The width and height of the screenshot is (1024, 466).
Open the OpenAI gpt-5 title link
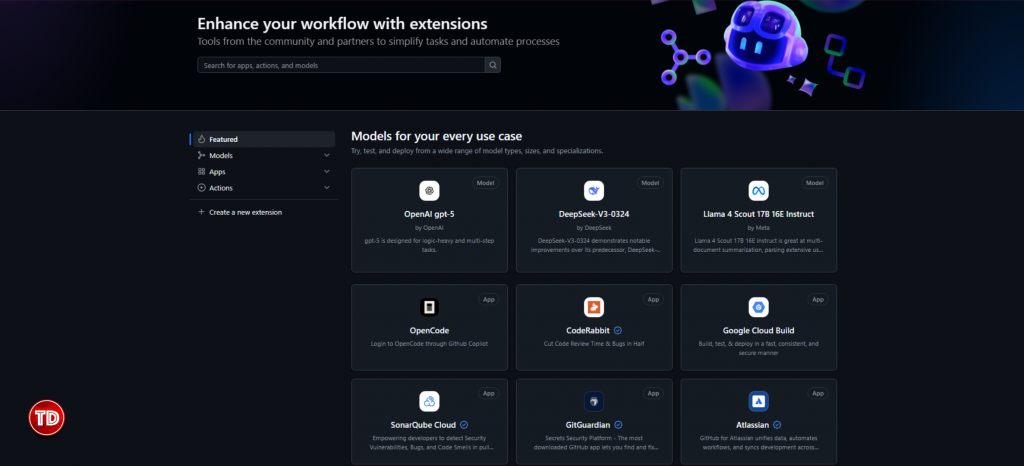(x=429, y=214)
